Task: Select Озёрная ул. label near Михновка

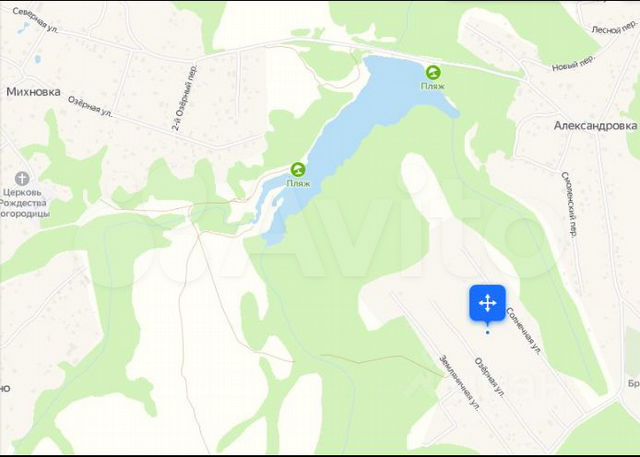Action: pyautogui.click(x=90, y=107)
